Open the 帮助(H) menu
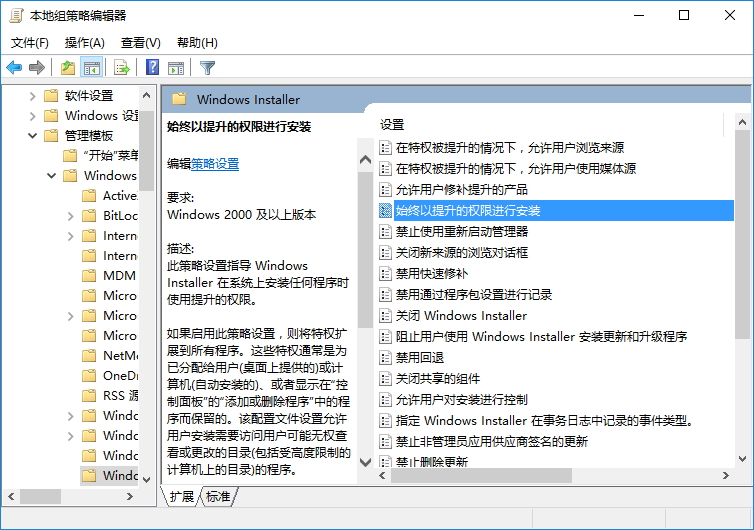The height and width of the screenshot is (530, 754). pyautogui.click(x=197, y=43)
